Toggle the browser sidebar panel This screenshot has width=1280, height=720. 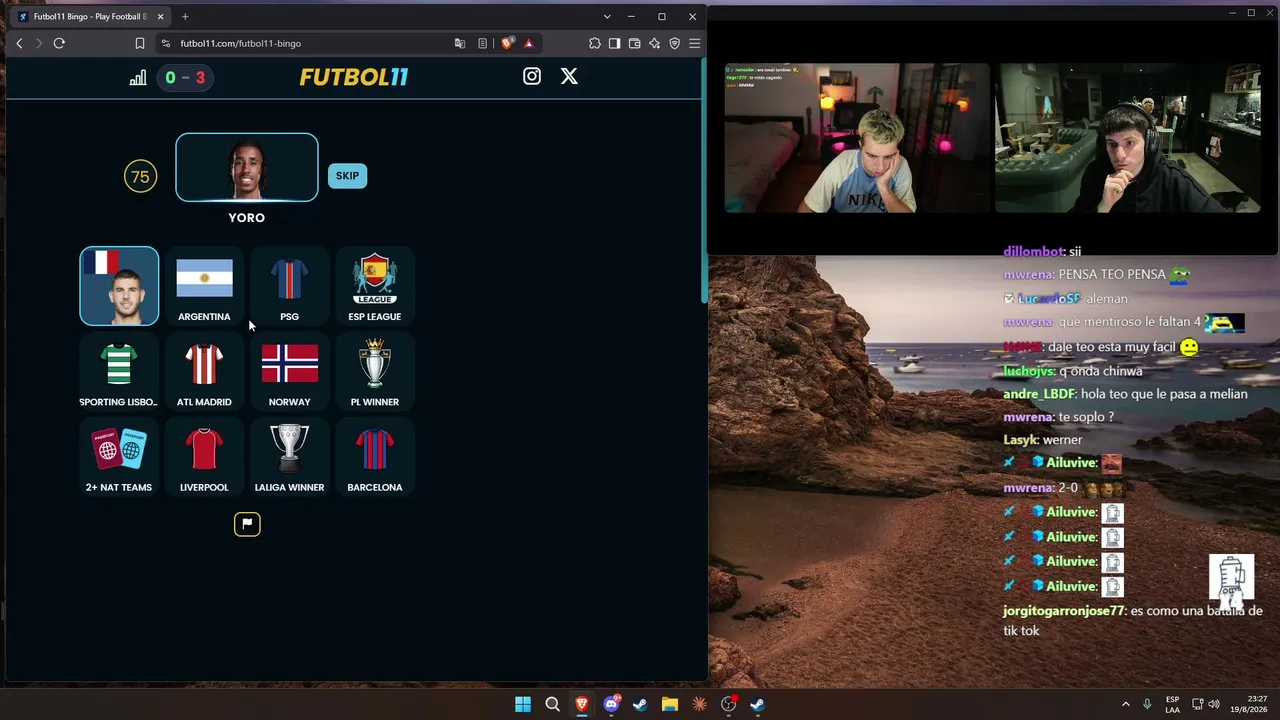click(615, 43)
